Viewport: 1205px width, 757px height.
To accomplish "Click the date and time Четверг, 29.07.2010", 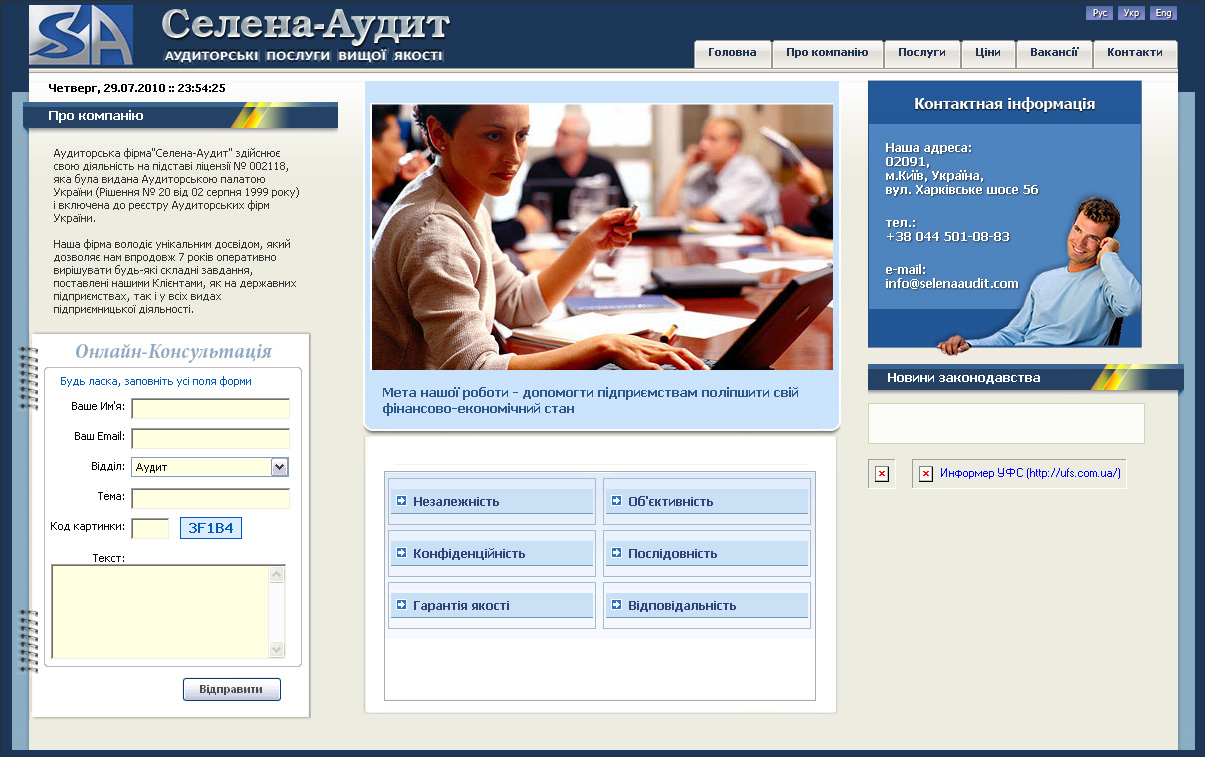I will pyautogui.click(x=137, y=88).
